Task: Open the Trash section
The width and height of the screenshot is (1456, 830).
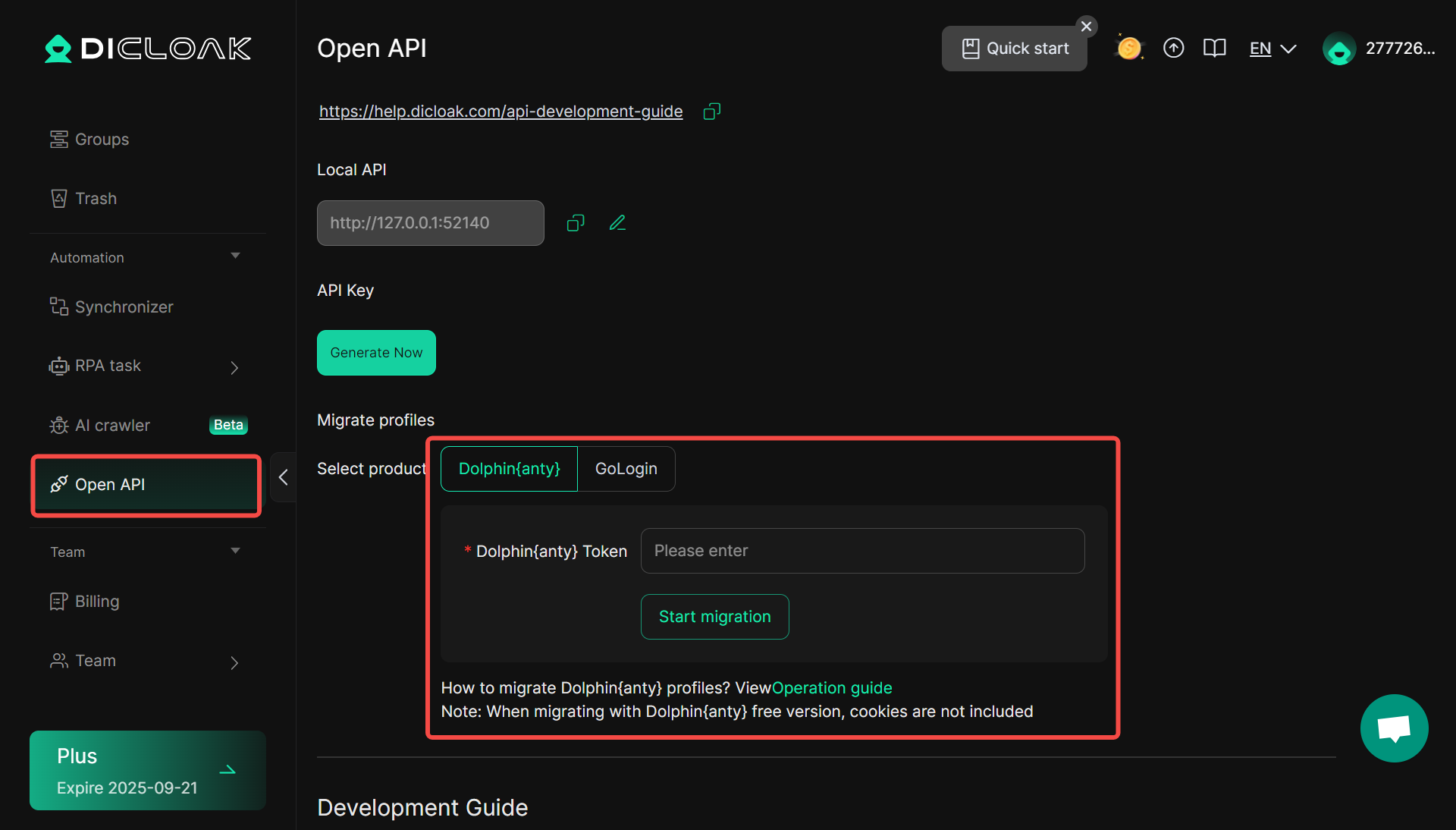Action: [96, 199]
